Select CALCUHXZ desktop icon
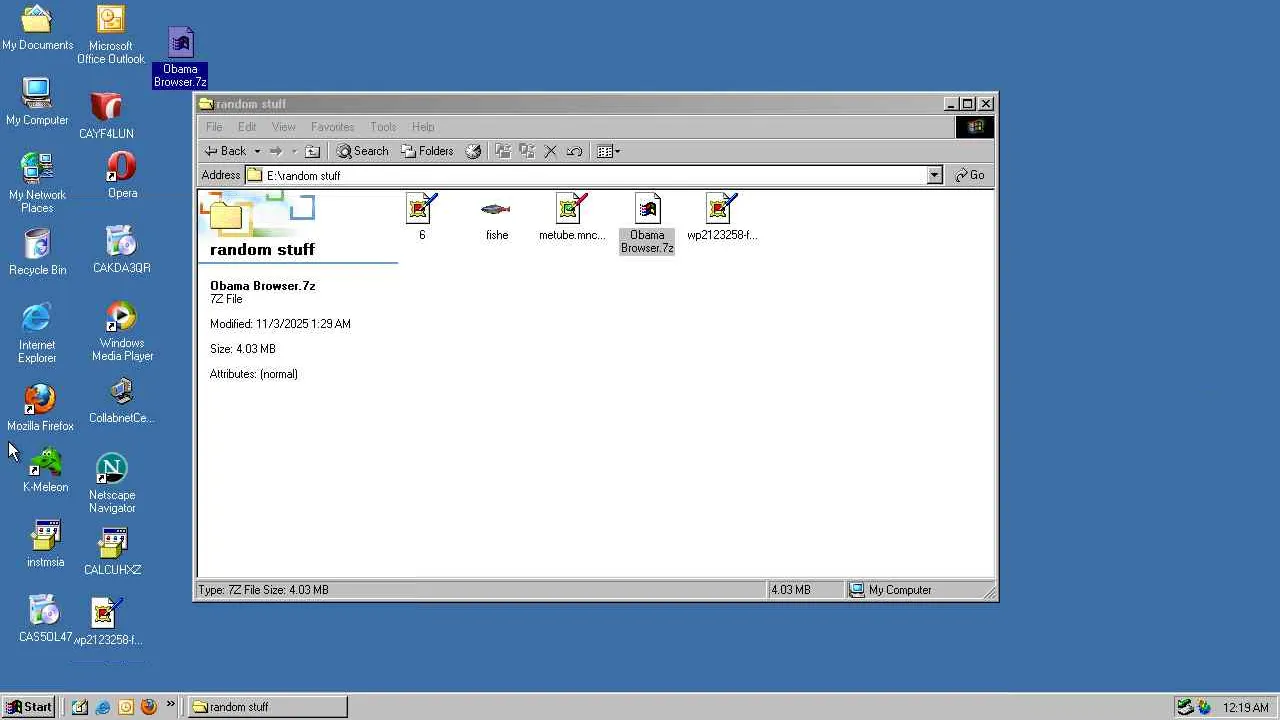The image size is (1280, 720). 112,552
